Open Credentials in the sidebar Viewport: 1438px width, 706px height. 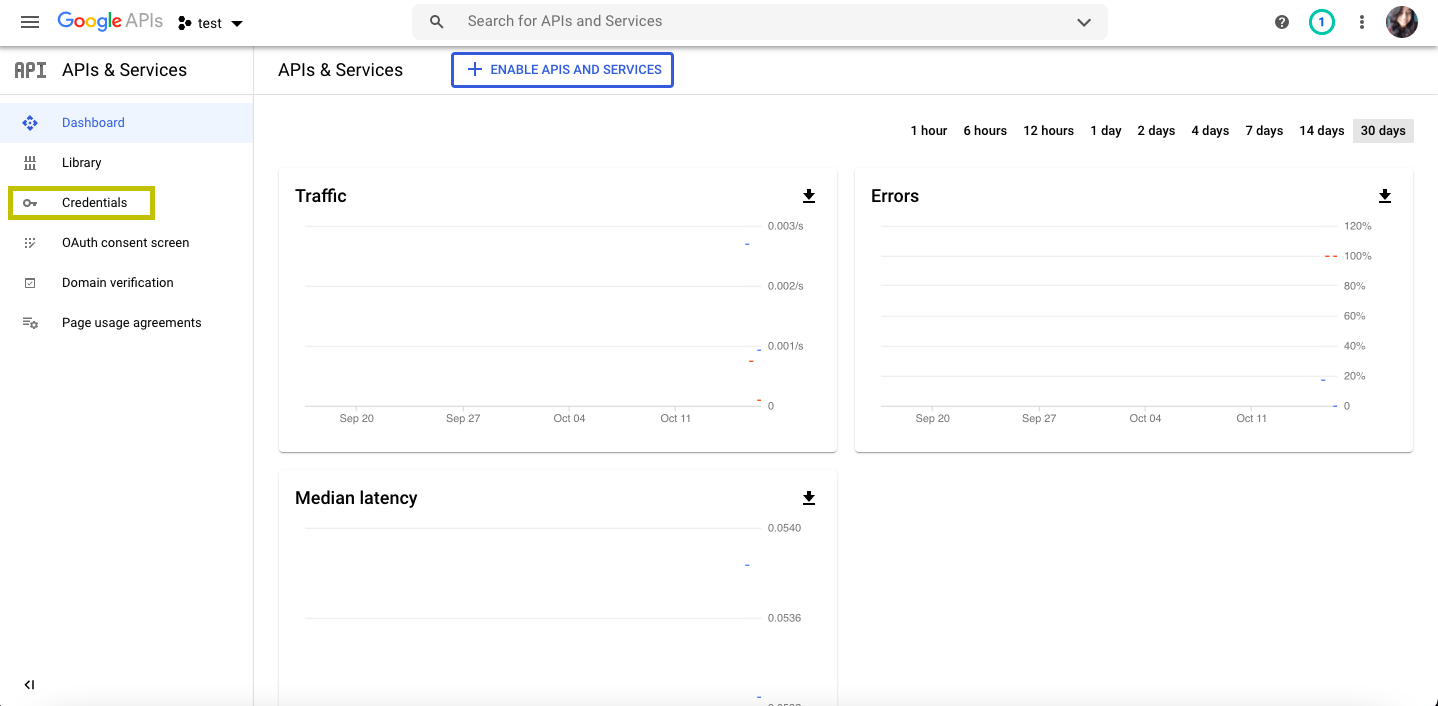(94, 203)
